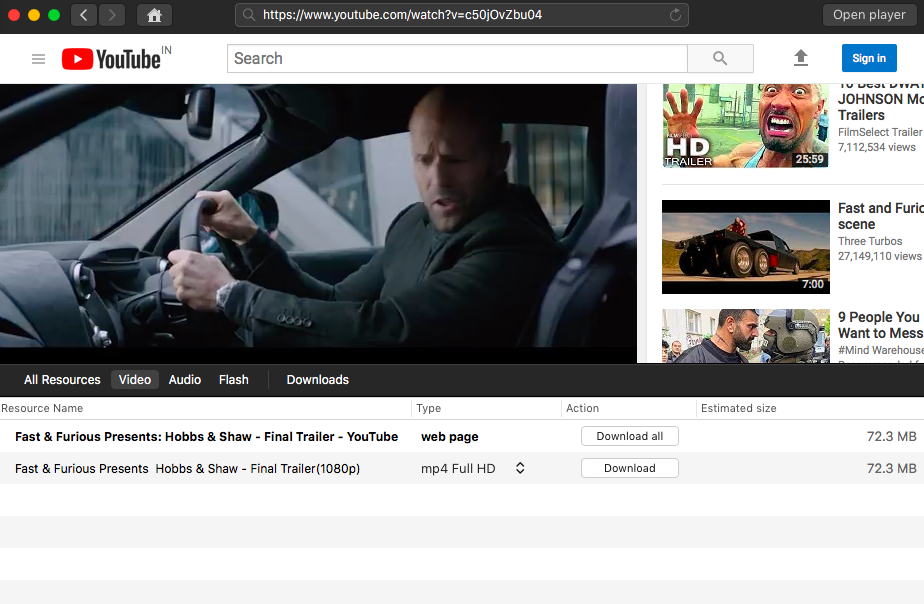Select the Hobbs & Shaw YouTube web page row
Screen dimensions: 924x604
click(x=462, y=437)
